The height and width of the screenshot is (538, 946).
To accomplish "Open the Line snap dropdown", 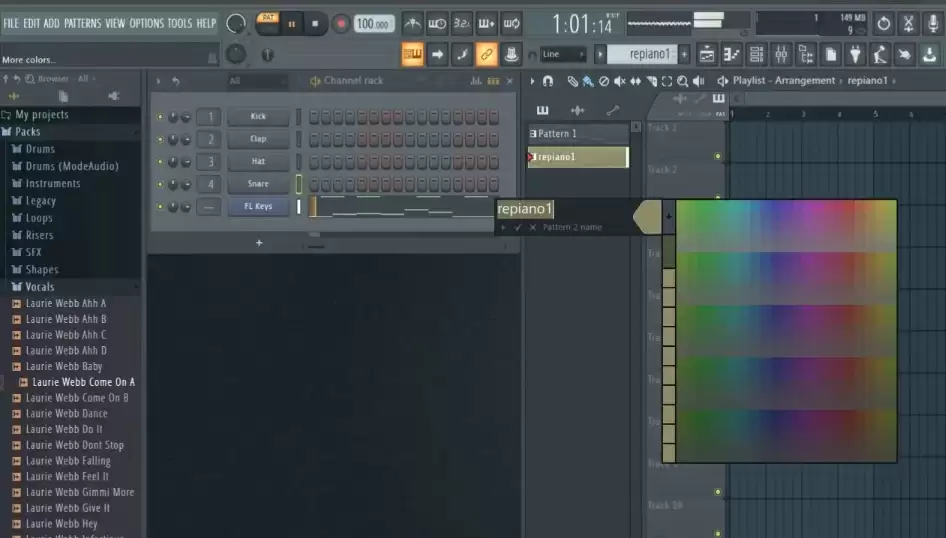I will pos(562,54).
